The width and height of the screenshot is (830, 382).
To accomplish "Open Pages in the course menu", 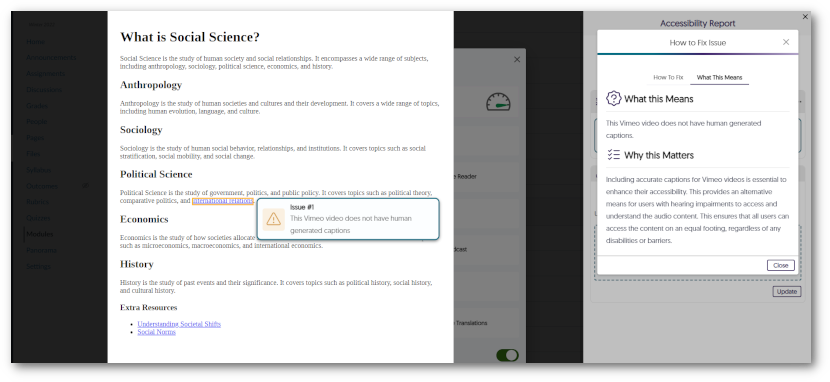I will (35, 138).
